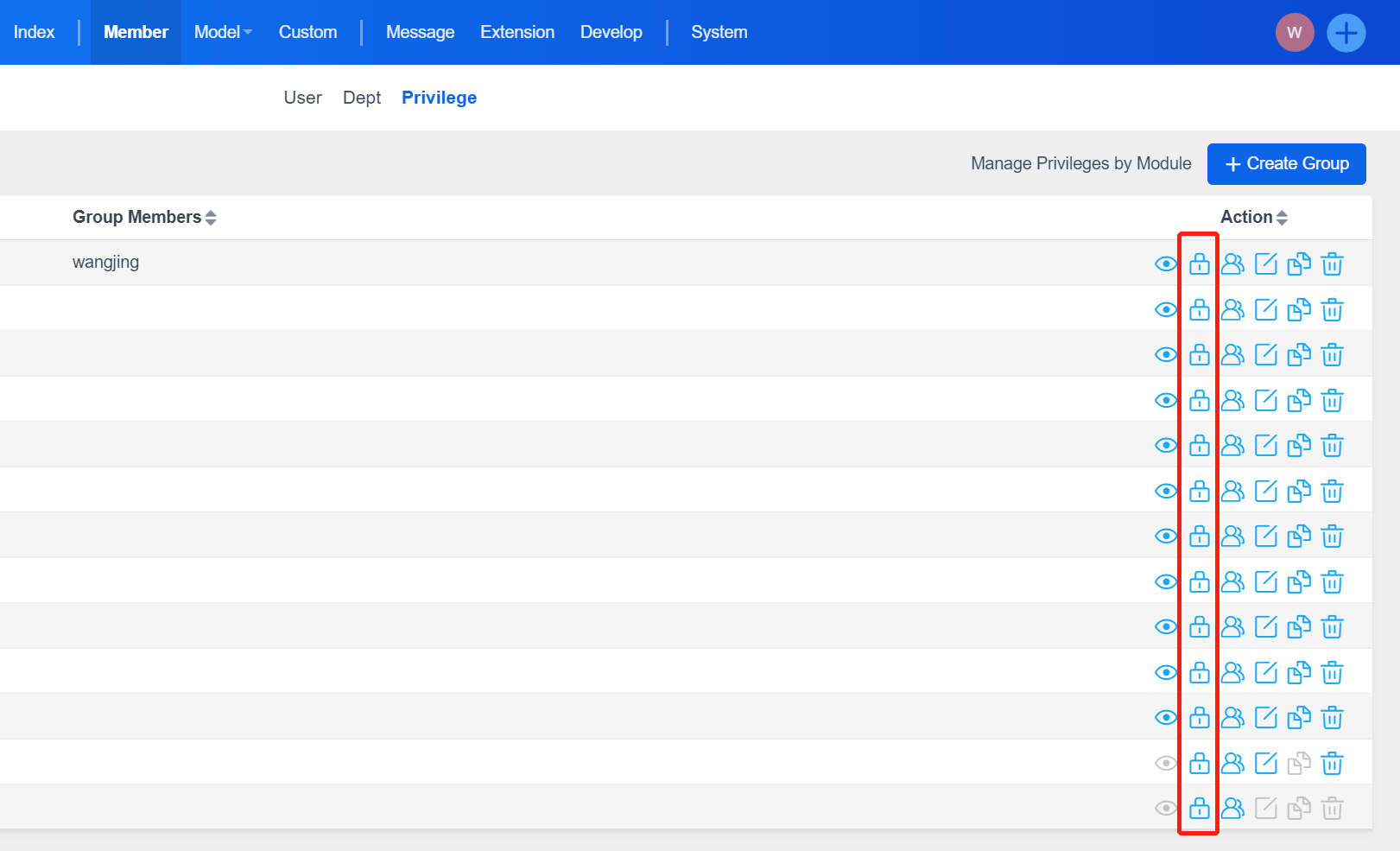Image resolution: width=1400 pixels, height=851 pixels.
Task: Switch to the User tab
Action: [302, 98]
